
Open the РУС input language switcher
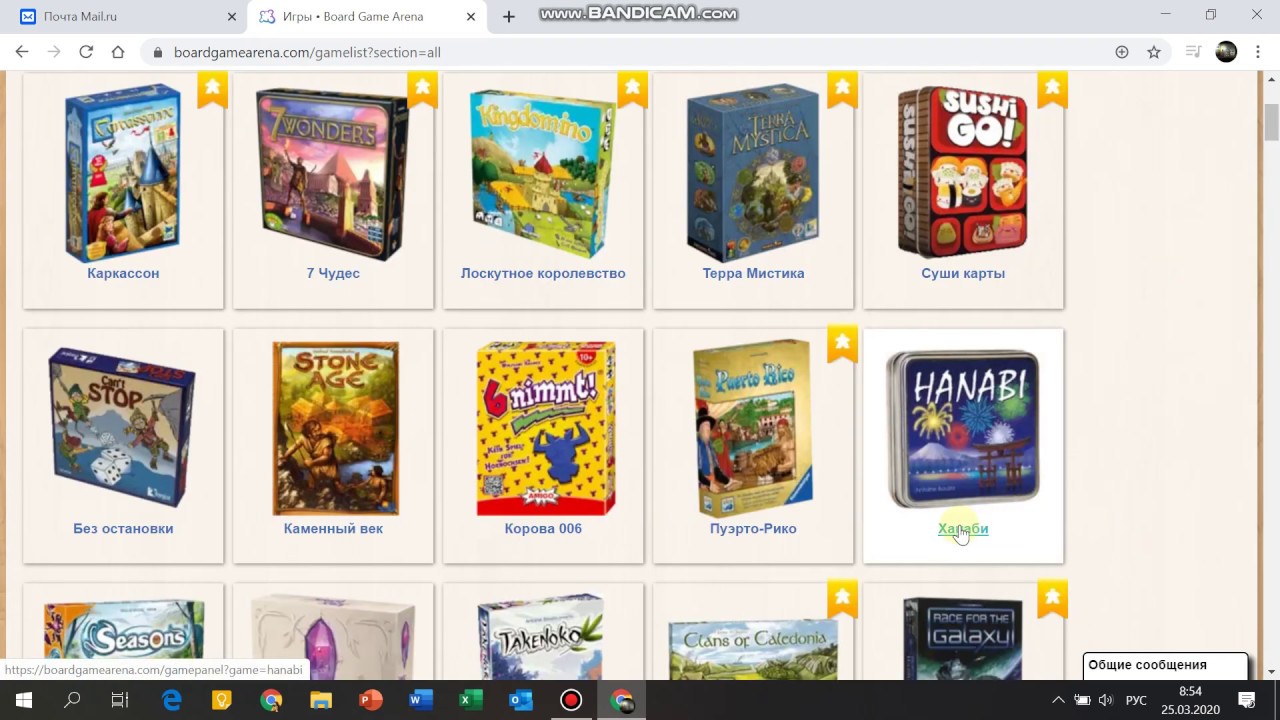coord(1136,700)
